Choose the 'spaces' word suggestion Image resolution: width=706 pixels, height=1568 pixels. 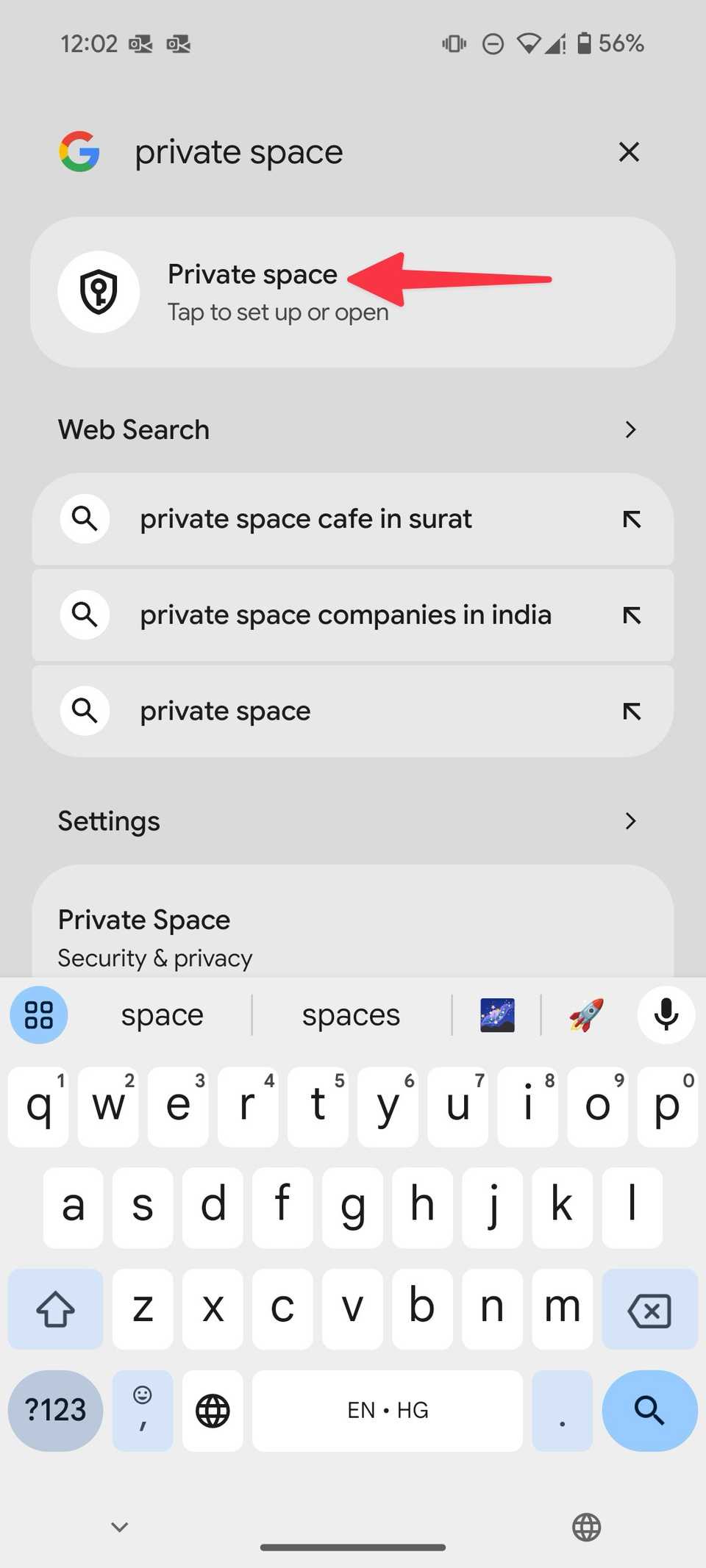tap(351, 1014)
